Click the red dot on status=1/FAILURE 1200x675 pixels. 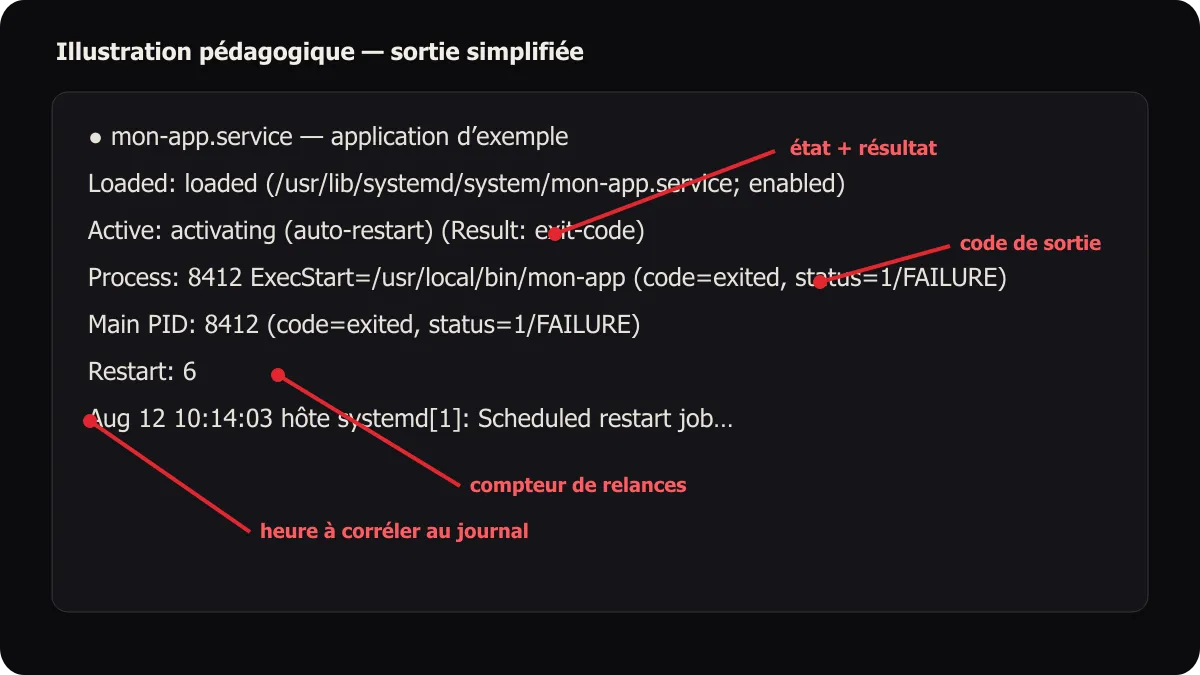(x=819, y=282)
